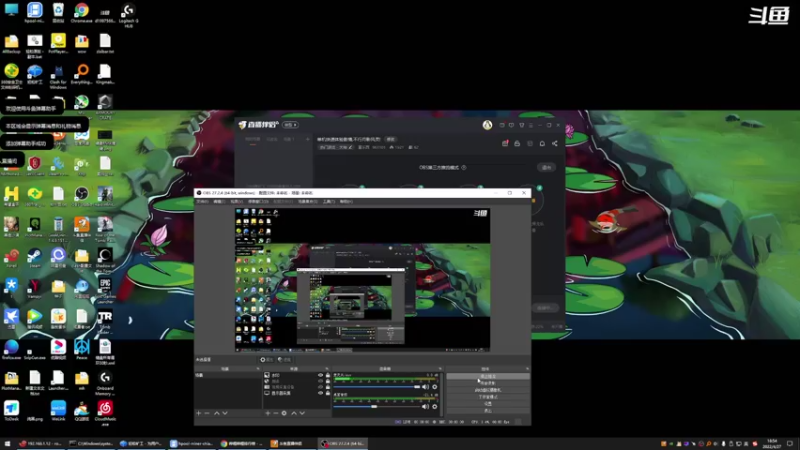
Task: Move scene up with Scenes dock up arrow
Action: [217, 413]
